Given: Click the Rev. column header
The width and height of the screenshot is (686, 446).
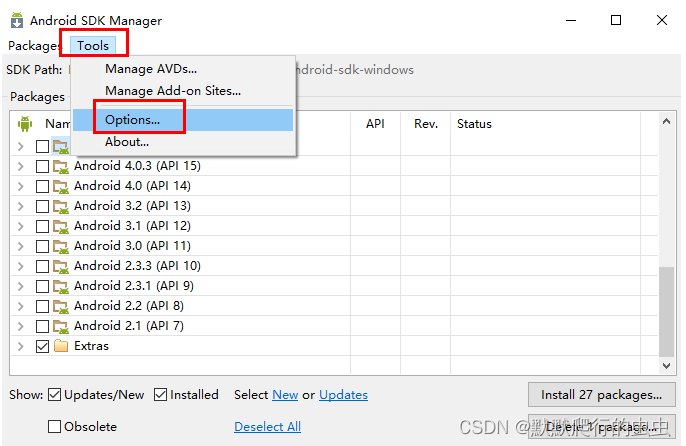Looking at the screenshot, I should point(426,124).
